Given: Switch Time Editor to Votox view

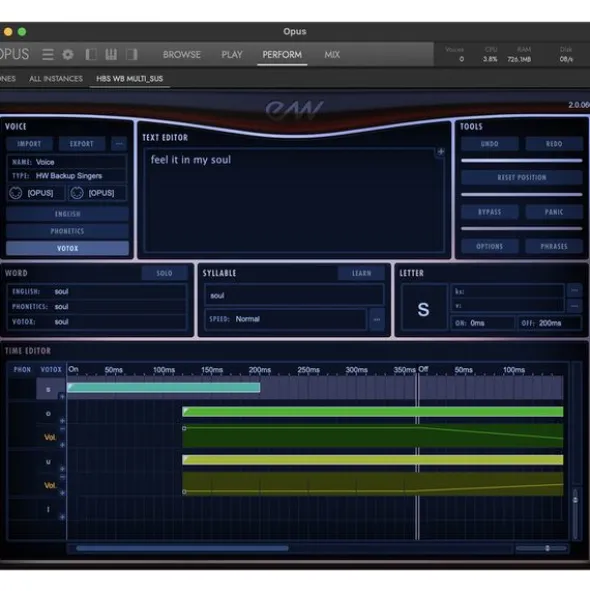Looking at the screenshot, I should (51, 369).
